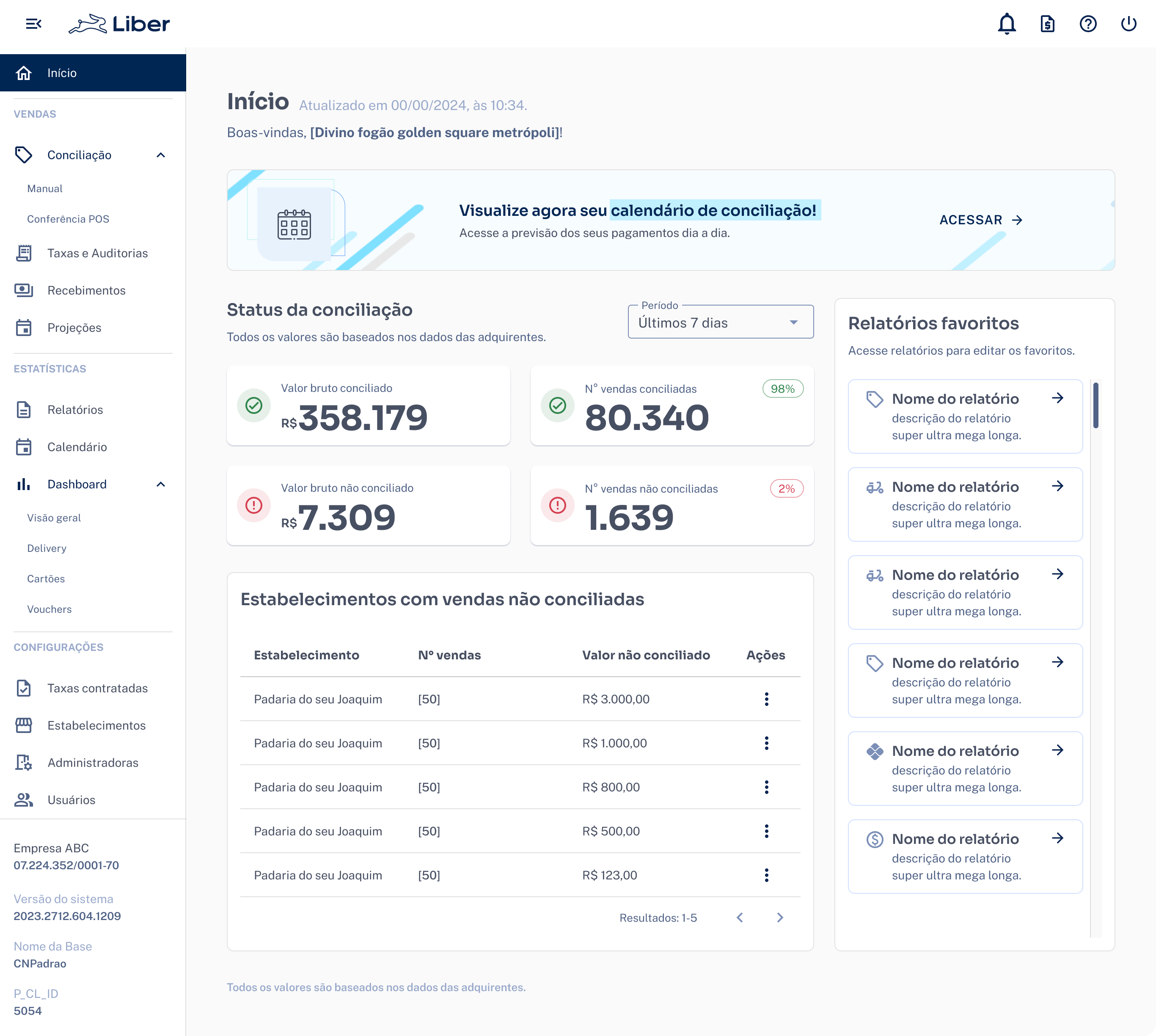Click arrow on first favorite report card
The height and width of the screenshot is (1036, 1156).
click(1057, 398)
